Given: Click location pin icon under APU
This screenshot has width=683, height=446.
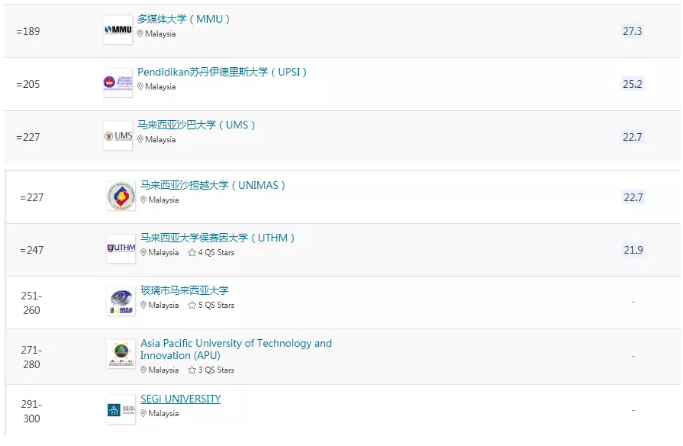Looking at the screenshot, I should 143,370.
